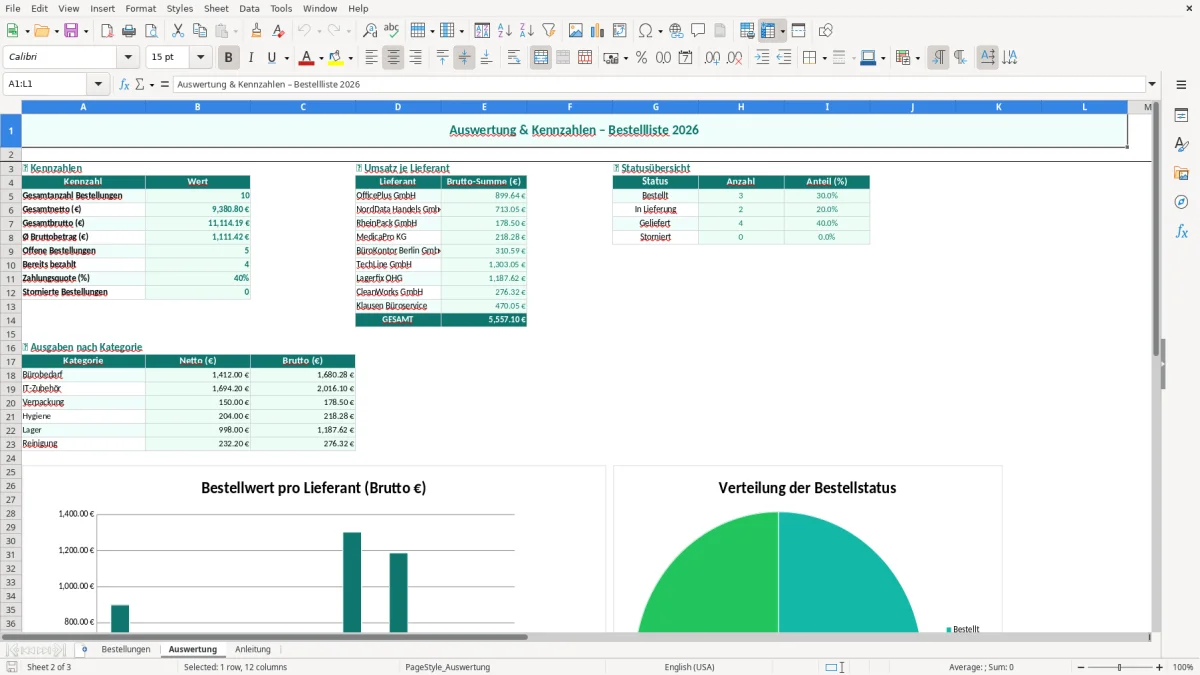Copy the selection to clipboard
1200x675 pixels.
(200, 31)
